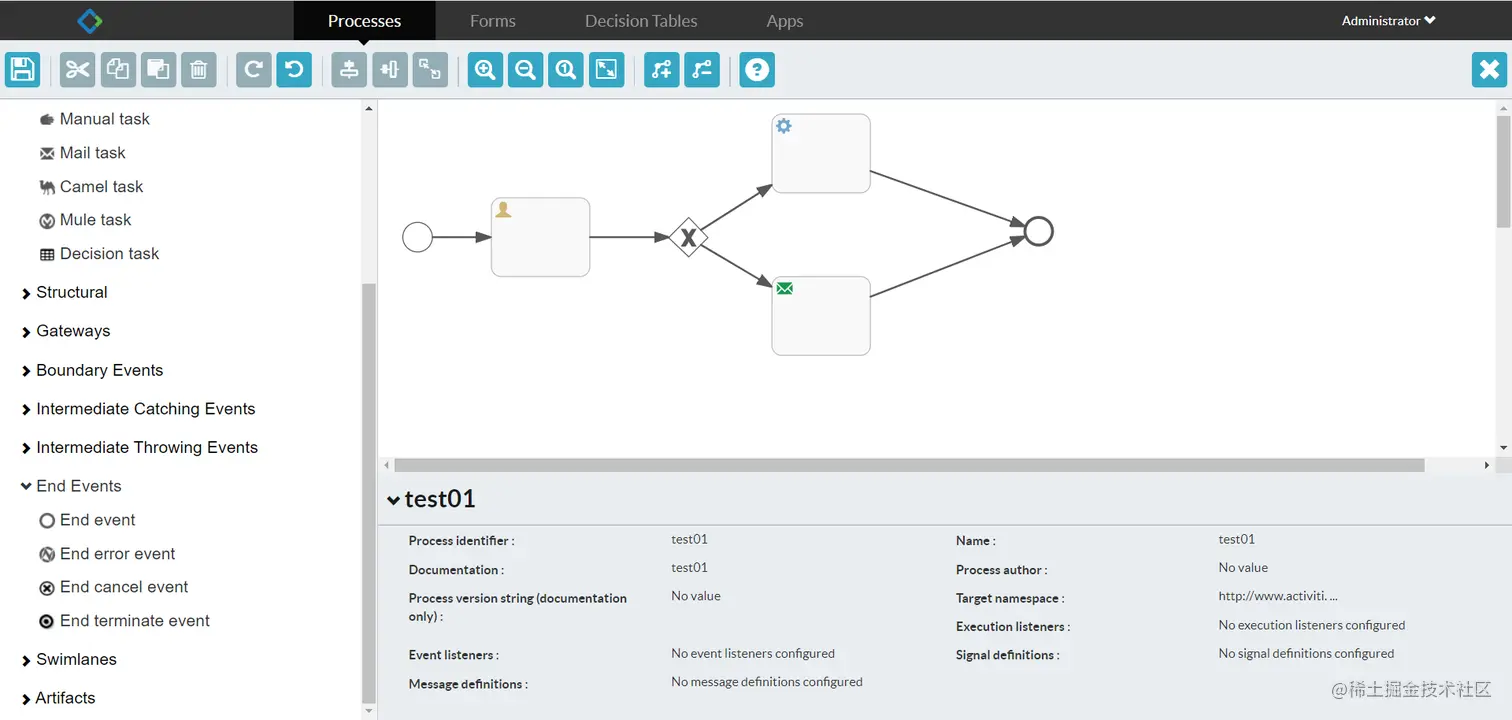Zoom out with the magnifier minus icon
This screenshot has height=720, width=1512.
(x=526, y=70)
